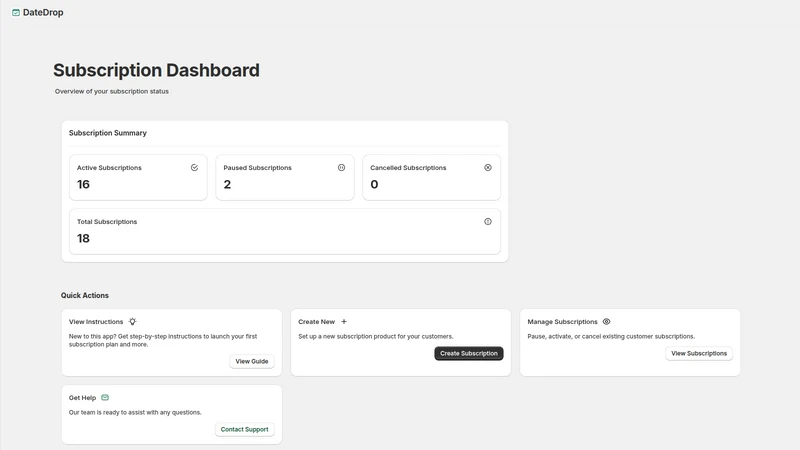Screen dimensions: 800x450
Task: Select the total count value 18
Action: pyautogui.click(x=83, y=238)
